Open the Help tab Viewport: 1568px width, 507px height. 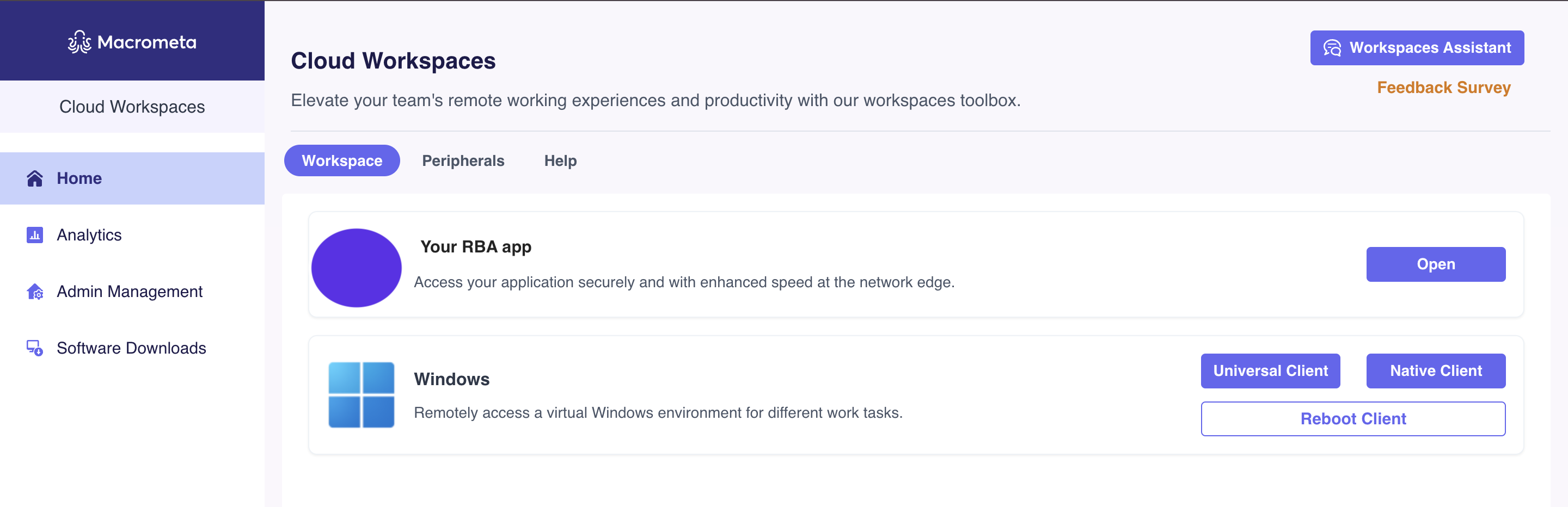[560, 160]
